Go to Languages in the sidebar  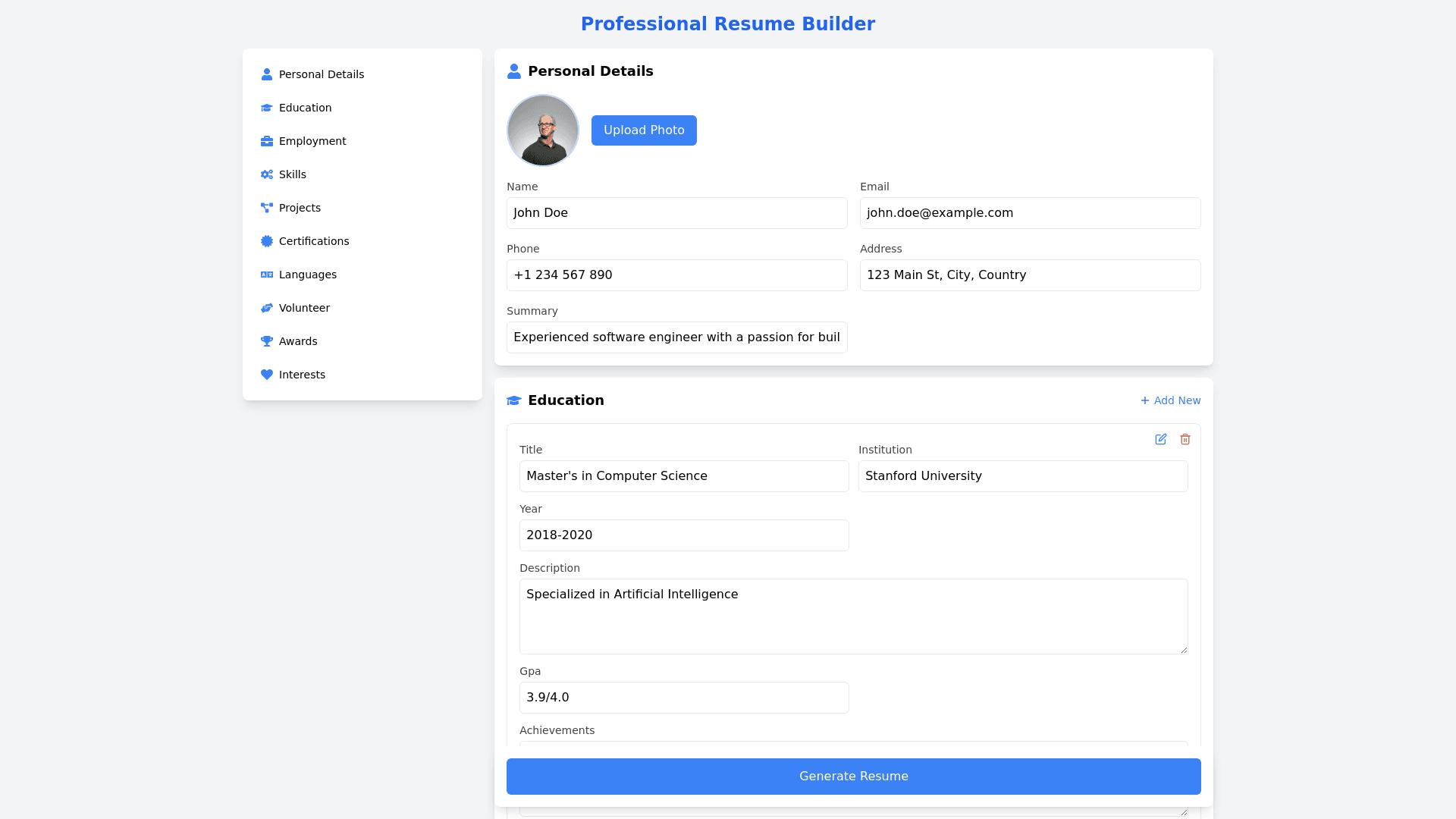307,275
